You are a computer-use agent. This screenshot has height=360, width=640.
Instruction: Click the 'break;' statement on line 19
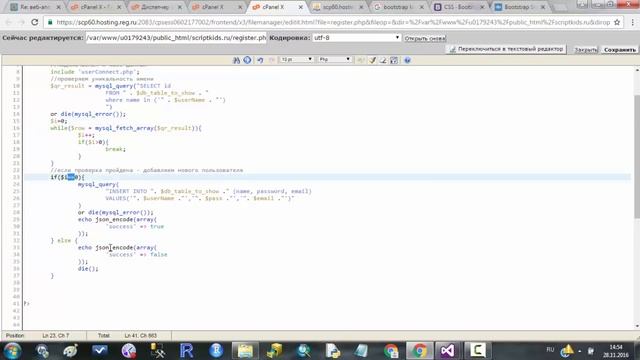point(116,149)
